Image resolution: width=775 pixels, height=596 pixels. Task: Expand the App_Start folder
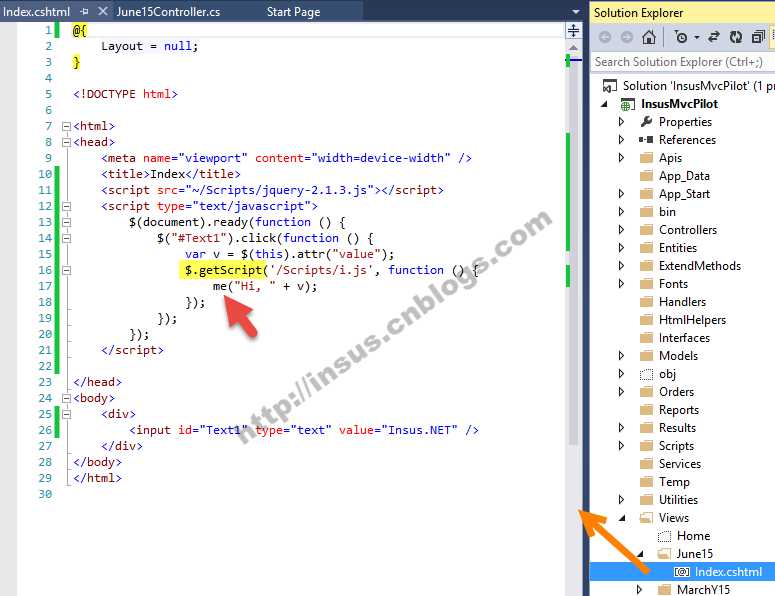click(x=621, y=194)
